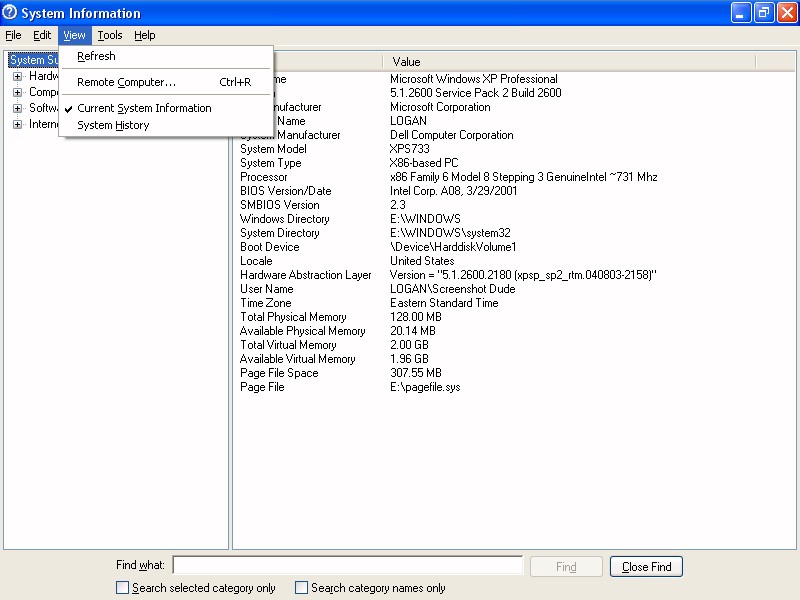The image size is (800, 600).
Task: Select the User Name row label
Action: coord(267,289)
